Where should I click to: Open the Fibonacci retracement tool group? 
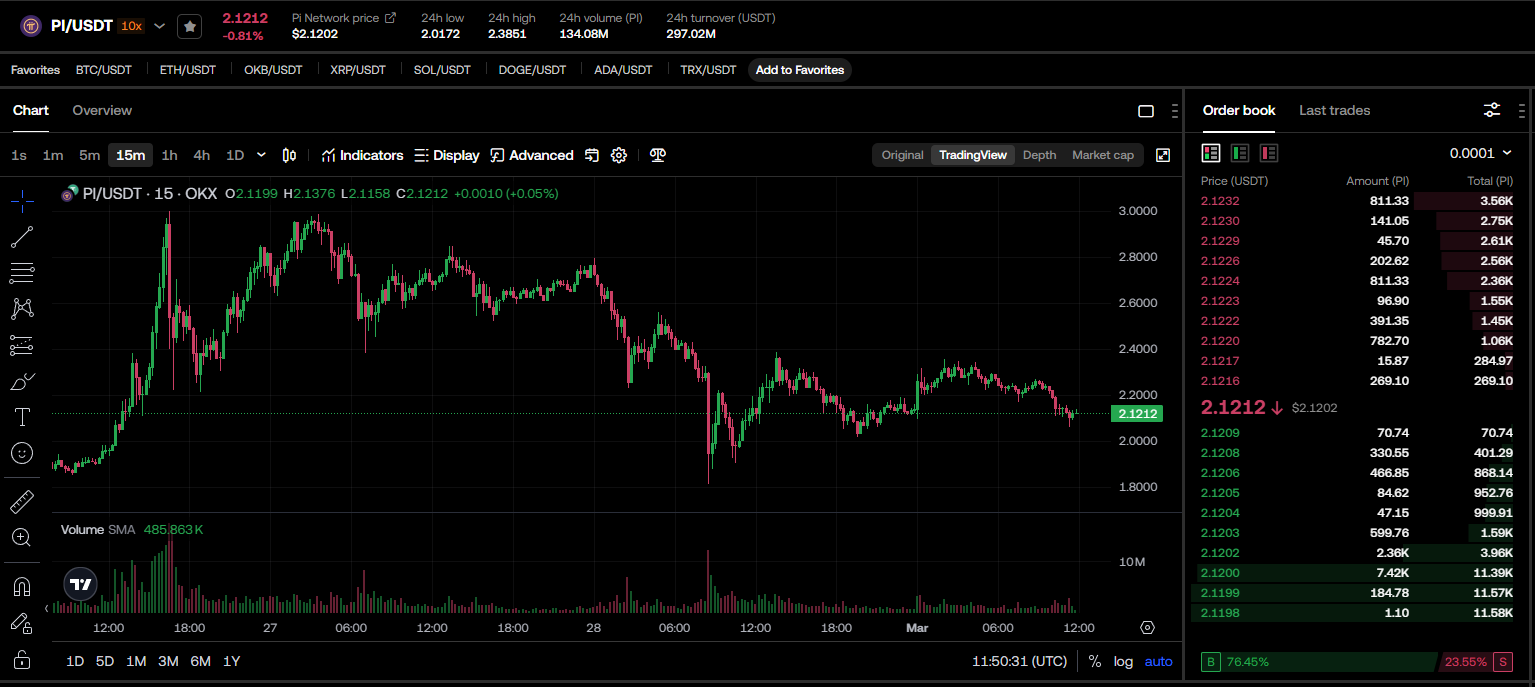[22, 272]
